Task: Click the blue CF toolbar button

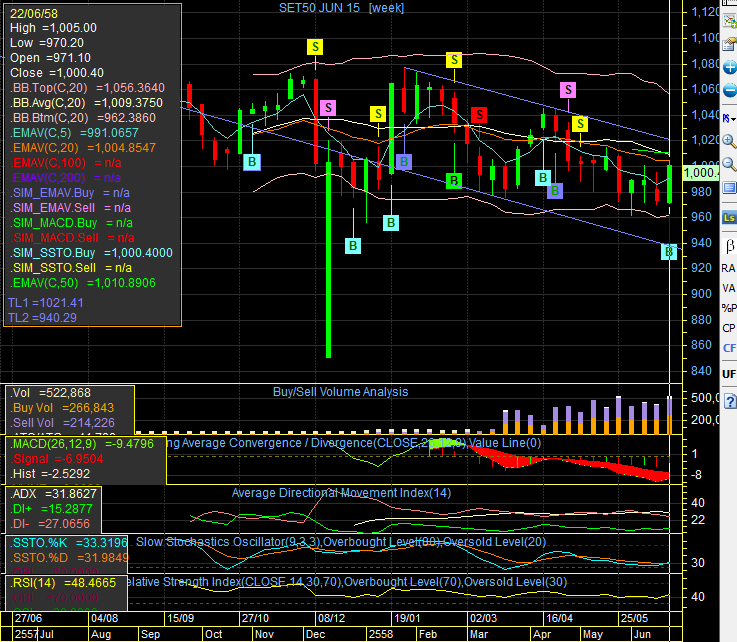Action: coord(729,348)
